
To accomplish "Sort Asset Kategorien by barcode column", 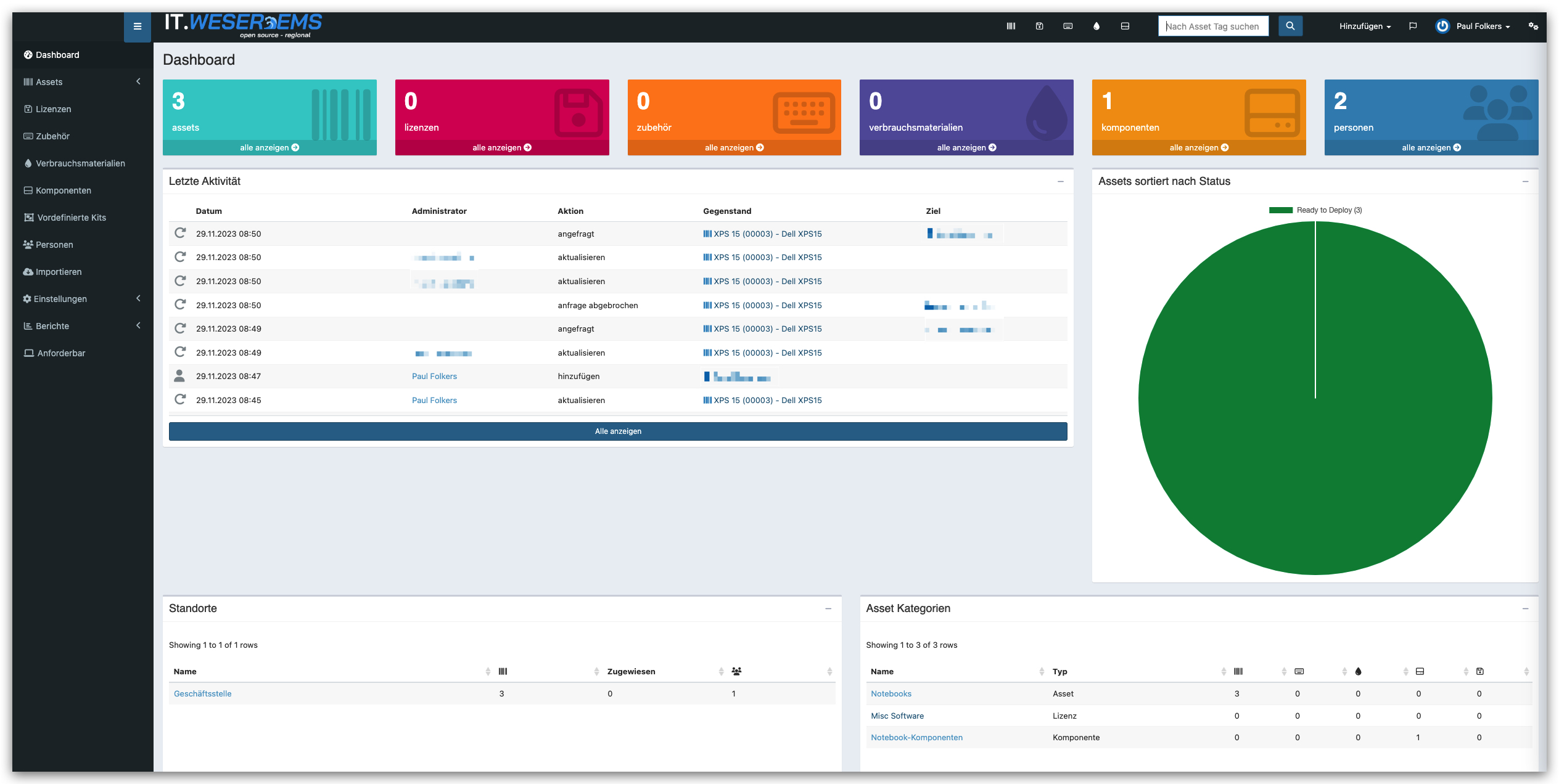I will 1238,672.
